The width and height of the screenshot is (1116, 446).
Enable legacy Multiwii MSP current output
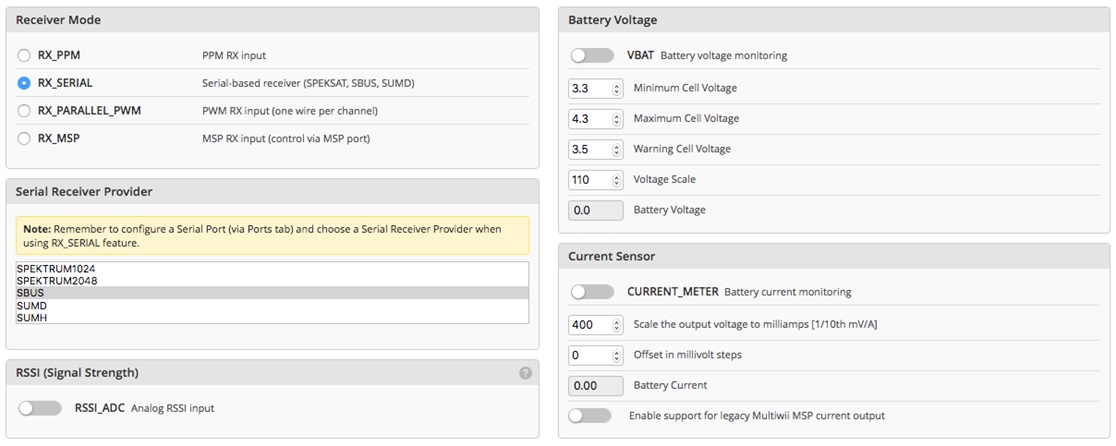click(x=590, y=415)
